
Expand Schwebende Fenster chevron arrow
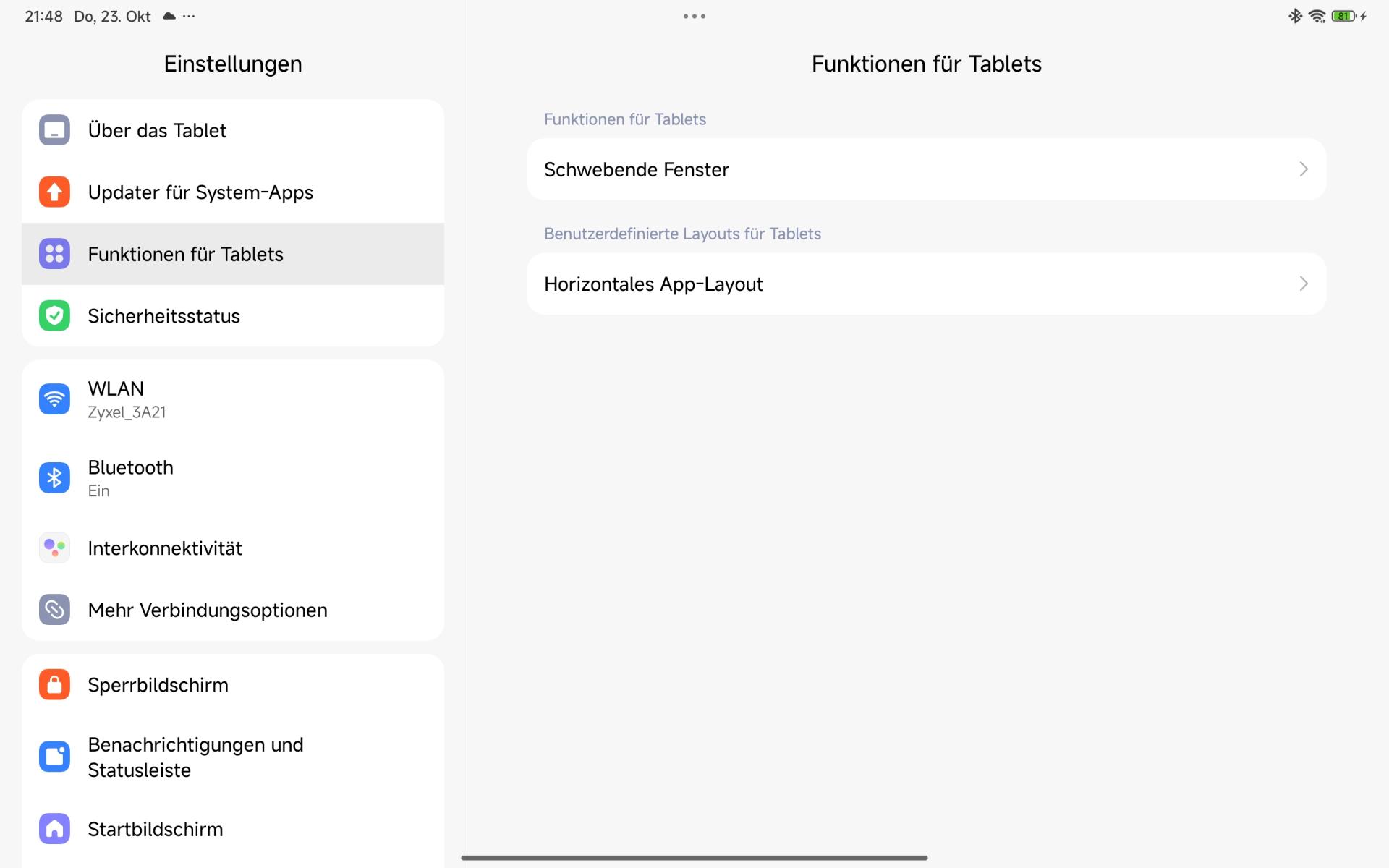click(1303, 169)
